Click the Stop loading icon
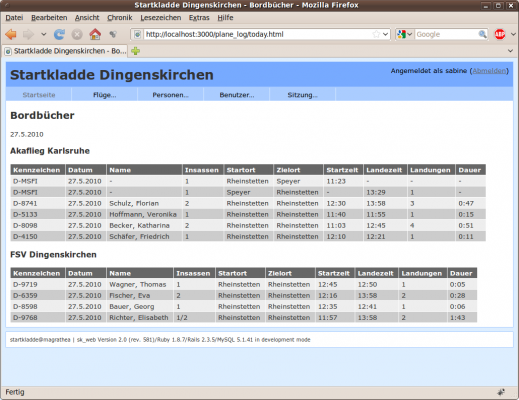519x400 pixels. 77,34
